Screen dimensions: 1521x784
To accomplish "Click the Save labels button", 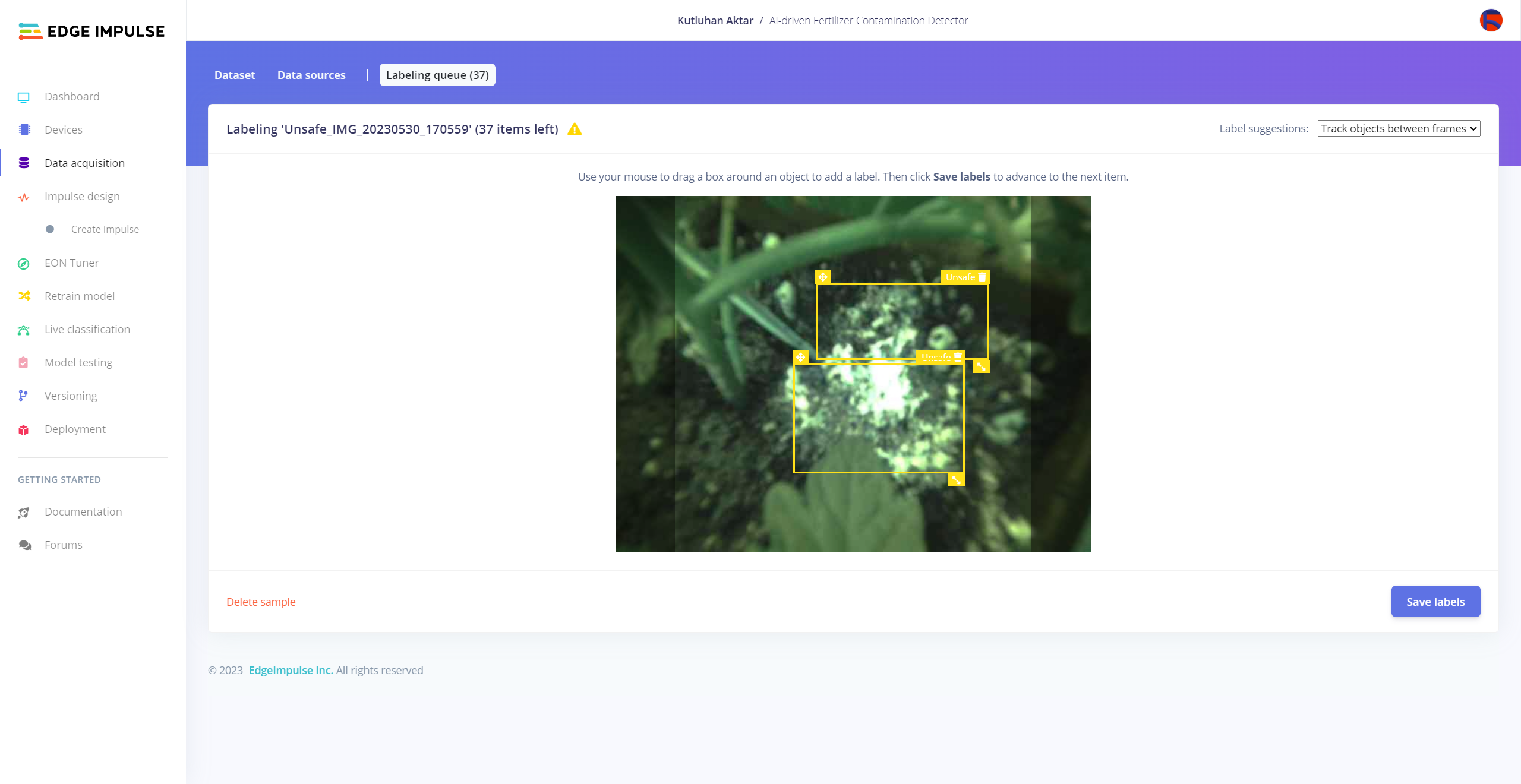I will click(1435, 602).
